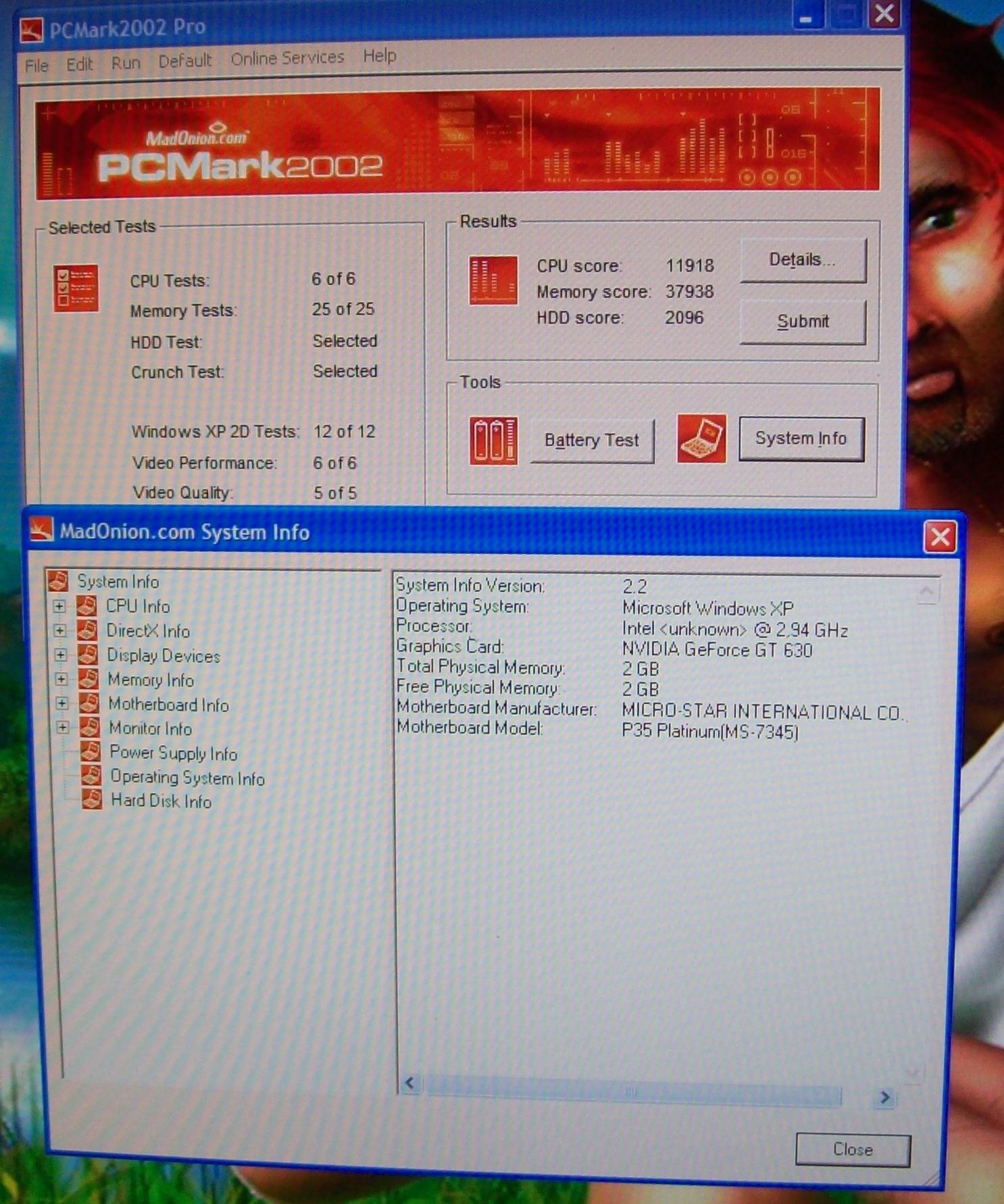Click the MICRO-STAR INTERNATIONAL CO. text

point(763,712)
